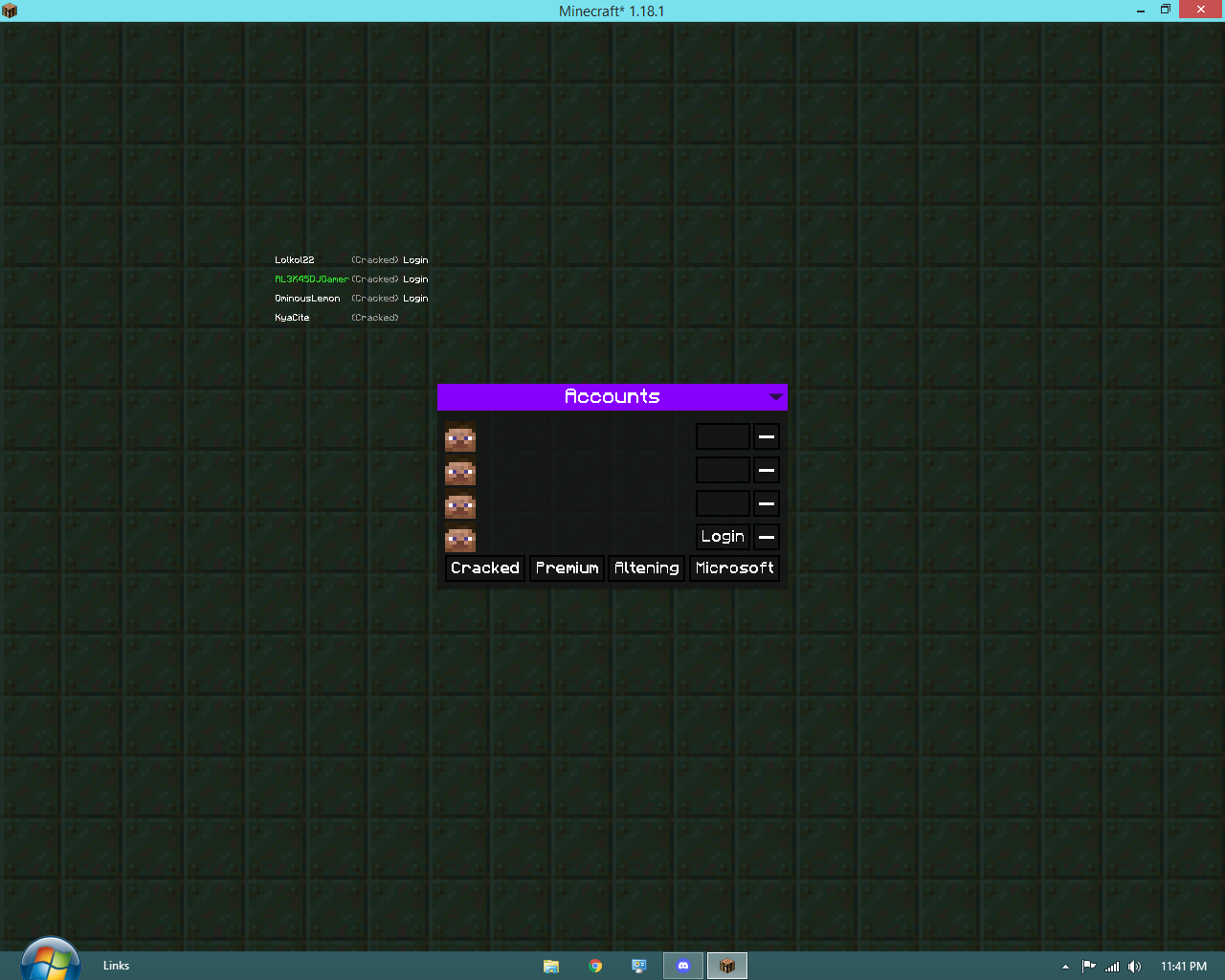The height and width of the screenshot is (980, 1225).
Task: Click the Minecraft grass block taskbar icon
Action: pos(726,966)
